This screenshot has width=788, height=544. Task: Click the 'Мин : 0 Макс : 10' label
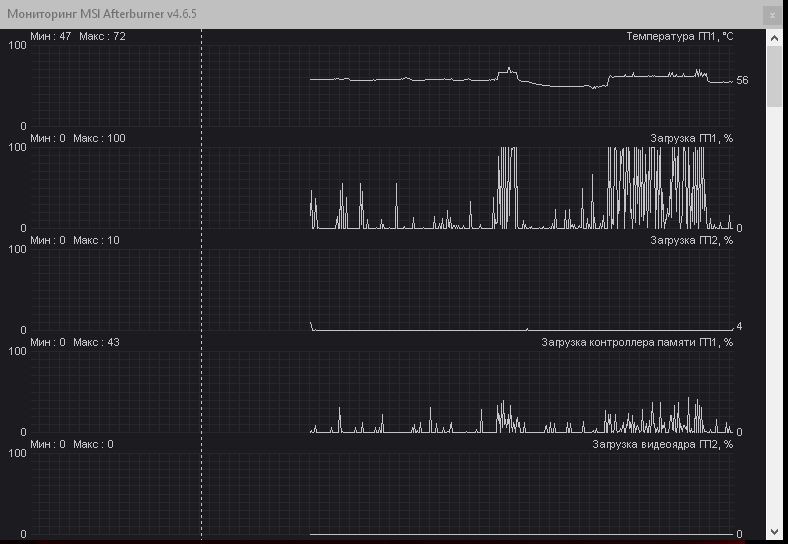(x=75, y=240)
